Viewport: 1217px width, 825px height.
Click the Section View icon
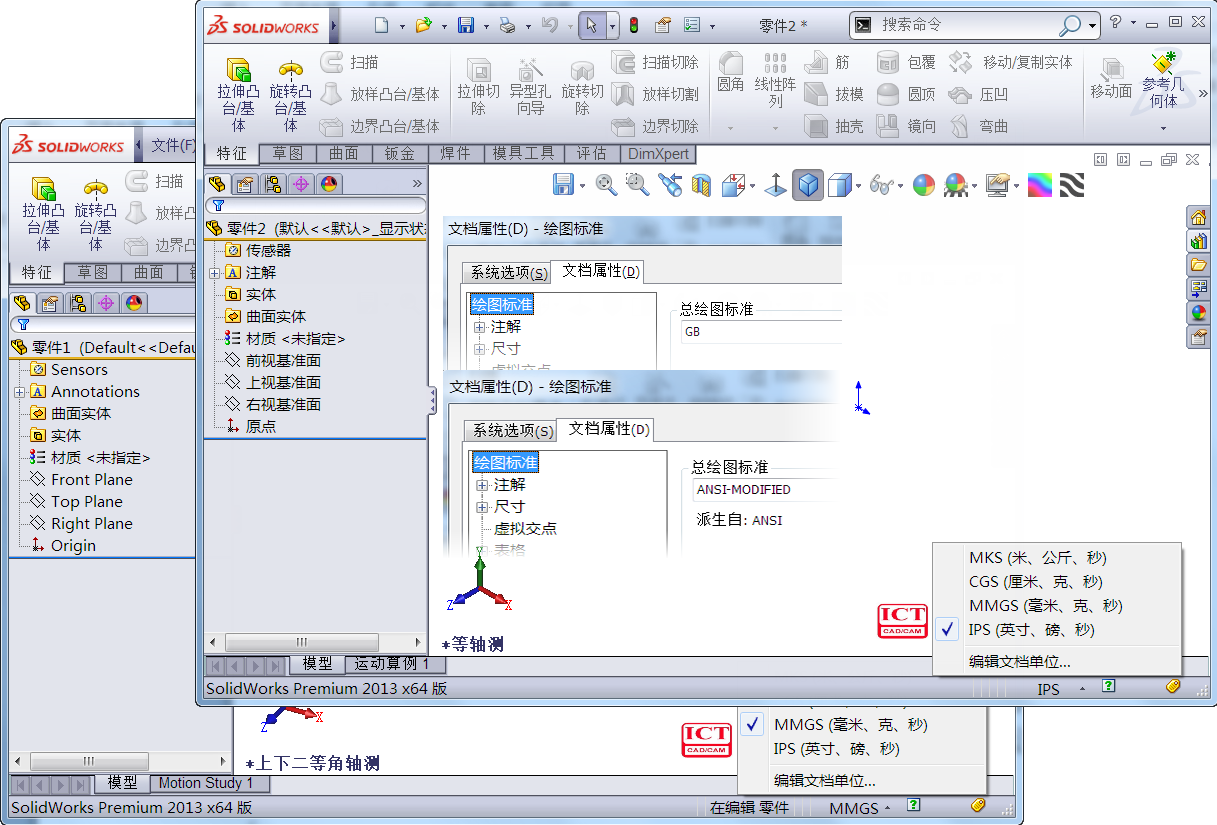coord(702,184)
